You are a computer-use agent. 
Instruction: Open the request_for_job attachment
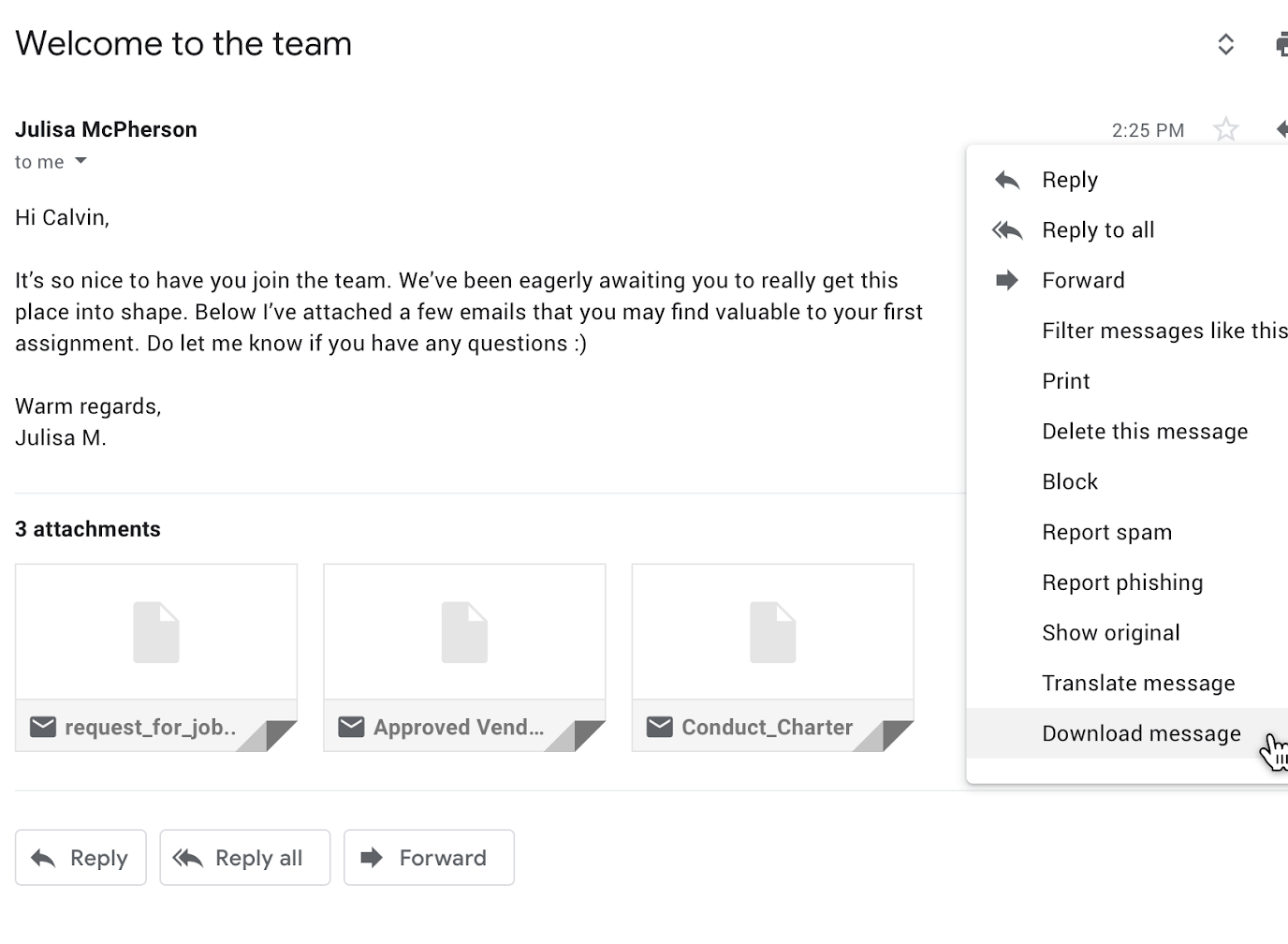click(155, 656)
